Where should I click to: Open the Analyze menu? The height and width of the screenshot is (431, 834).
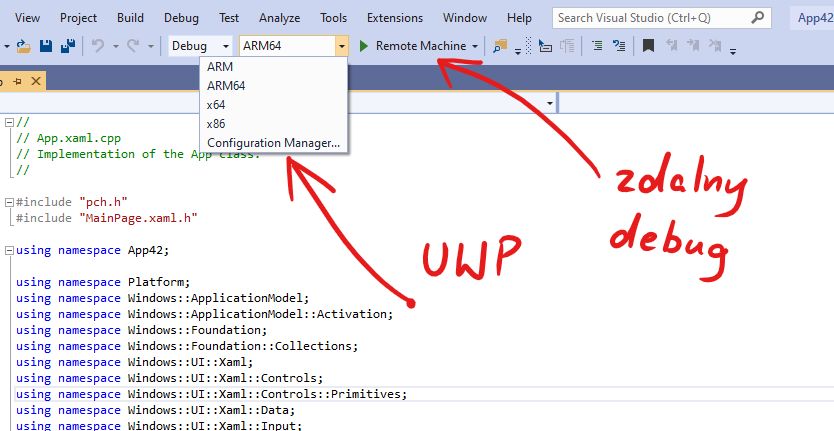[x=280, y=18]
